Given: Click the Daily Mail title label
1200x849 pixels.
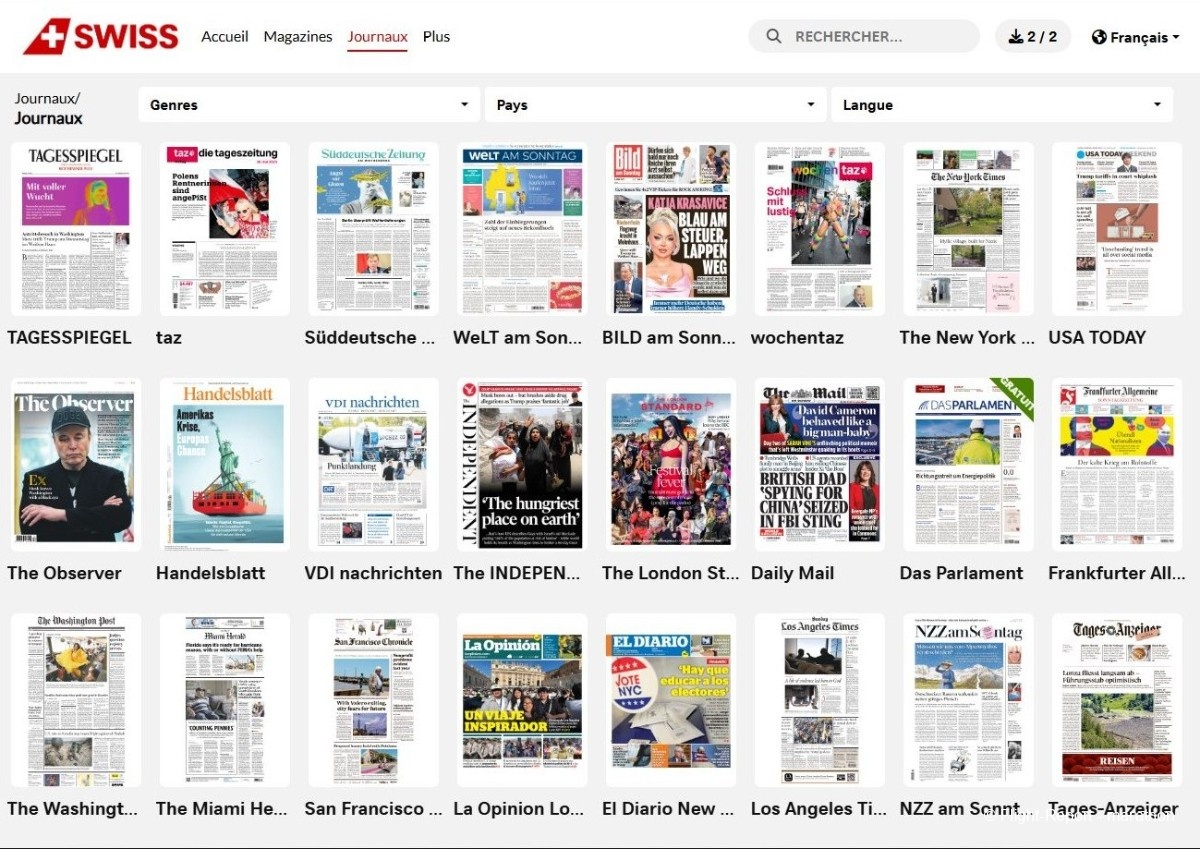Looking at the screenshot, I should [x=793, y=574].
